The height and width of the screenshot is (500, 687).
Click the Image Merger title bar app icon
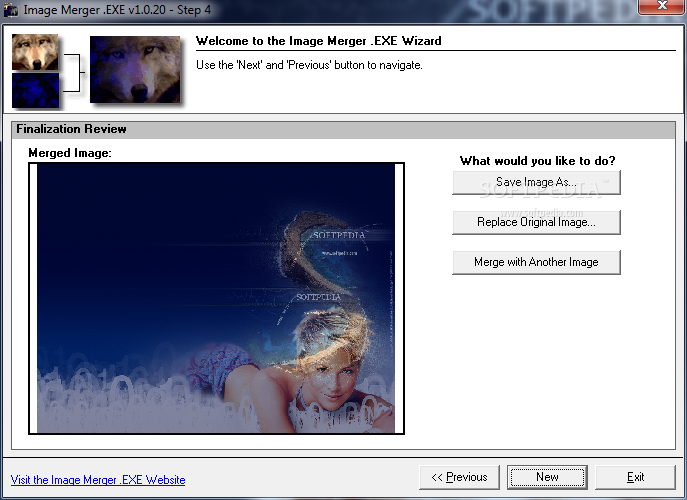click(x=11, y=10)
